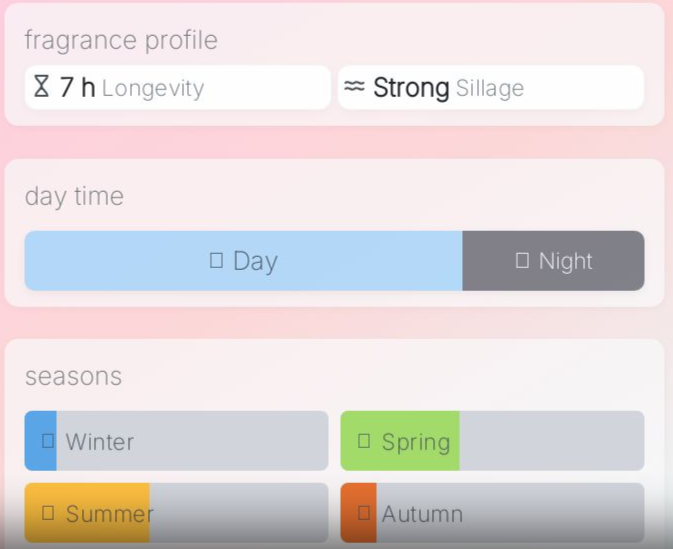This screenshot has height=549, width=673.
Task: Click the icon on the Summer bar
Action: tap(48, 514)
